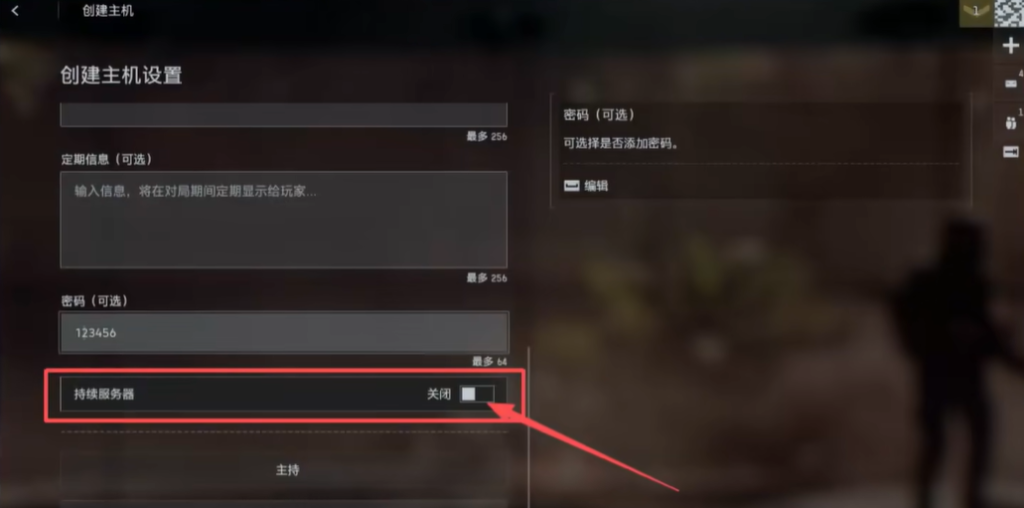Image resolution: width=1024 pixels, height=508 pixels.
Task: Click the password field containing 123456
Action: tap(283, 333)
